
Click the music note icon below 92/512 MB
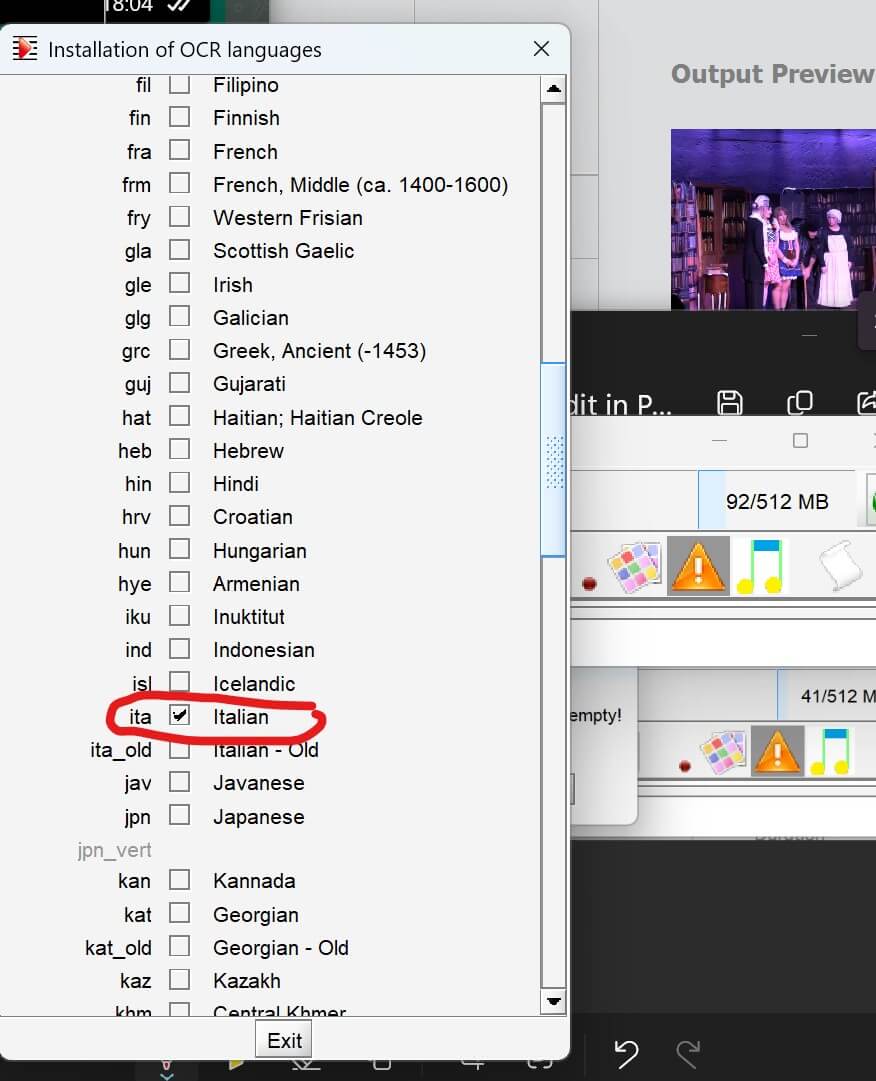point(761,567)
